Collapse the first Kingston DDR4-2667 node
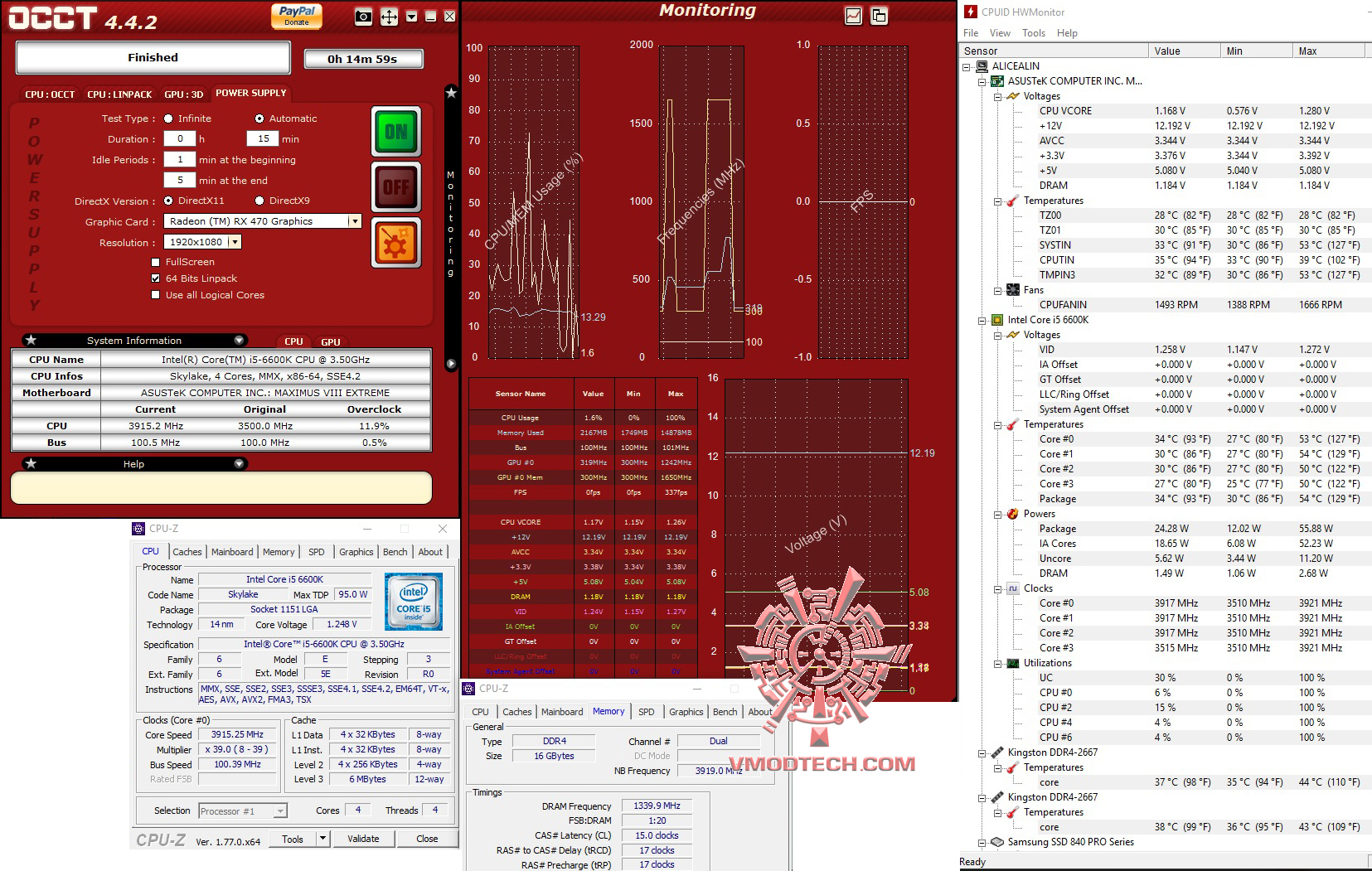The width and height of the screenshot is (1372, 871). pos(982,752)
